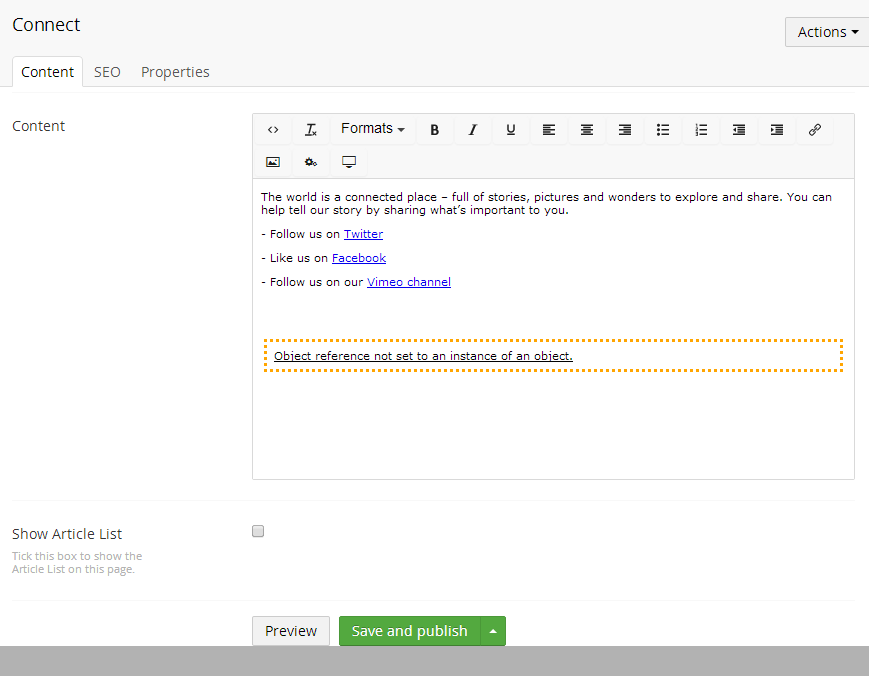Open the Properties tab

[x=175, y=72]
